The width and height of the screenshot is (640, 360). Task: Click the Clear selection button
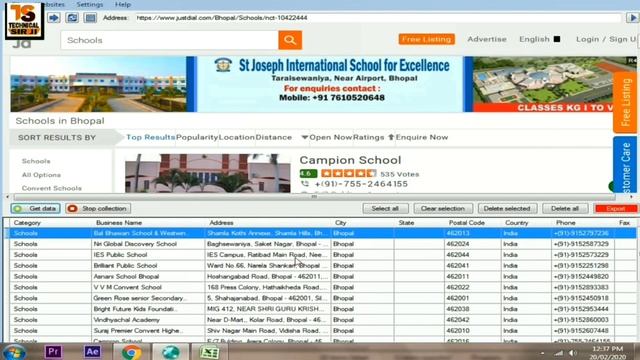[443, 209]
